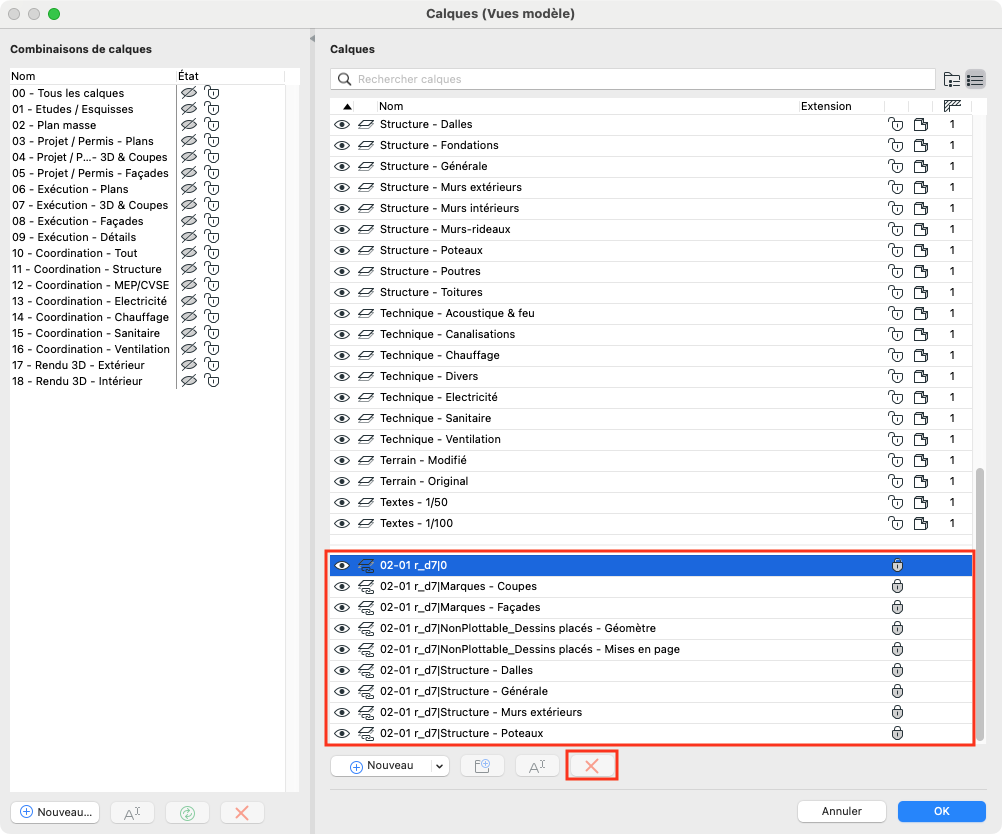This screenshot has height=834, width=1002.
Task: Open the Nouveau dropdown arrow in Calques
Action: [440, 766]
